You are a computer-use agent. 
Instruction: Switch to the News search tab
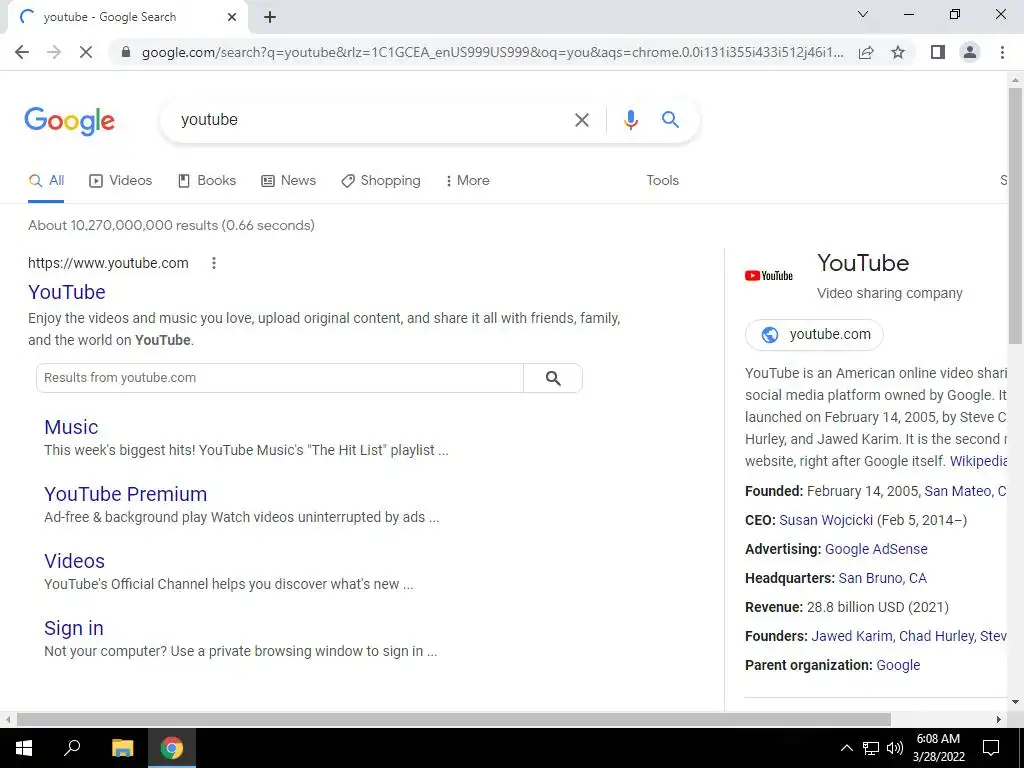pyautogui.click(x=289, y=180)
